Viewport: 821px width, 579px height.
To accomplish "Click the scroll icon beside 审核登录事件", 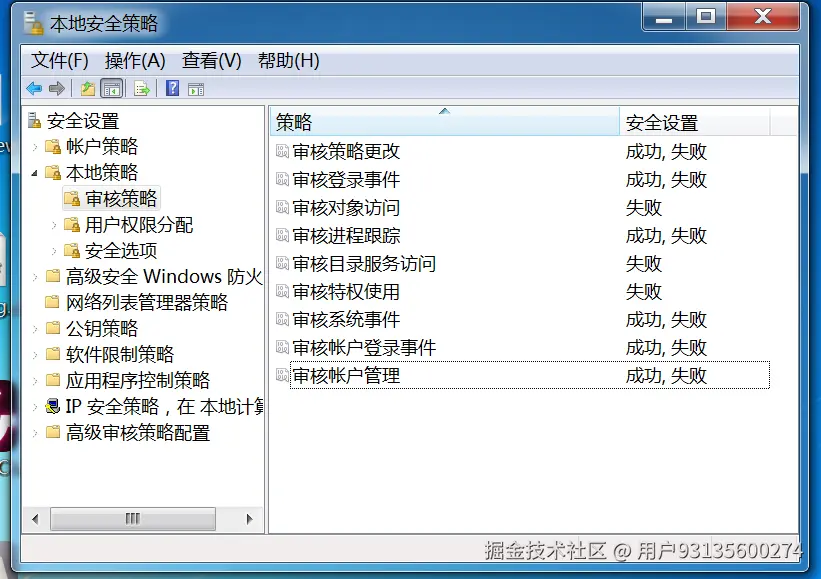I will [x=283, y=180].
